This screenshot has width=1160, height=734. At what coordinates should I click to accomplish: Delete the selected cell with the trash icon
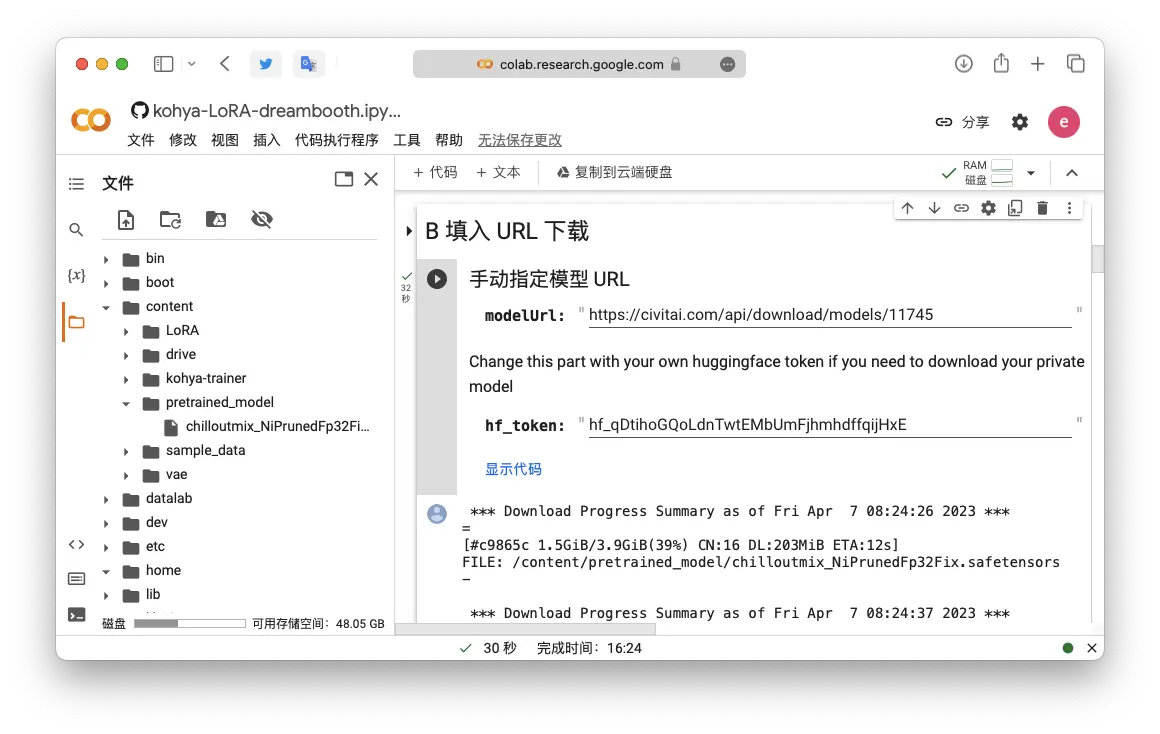coord(1042,208)
